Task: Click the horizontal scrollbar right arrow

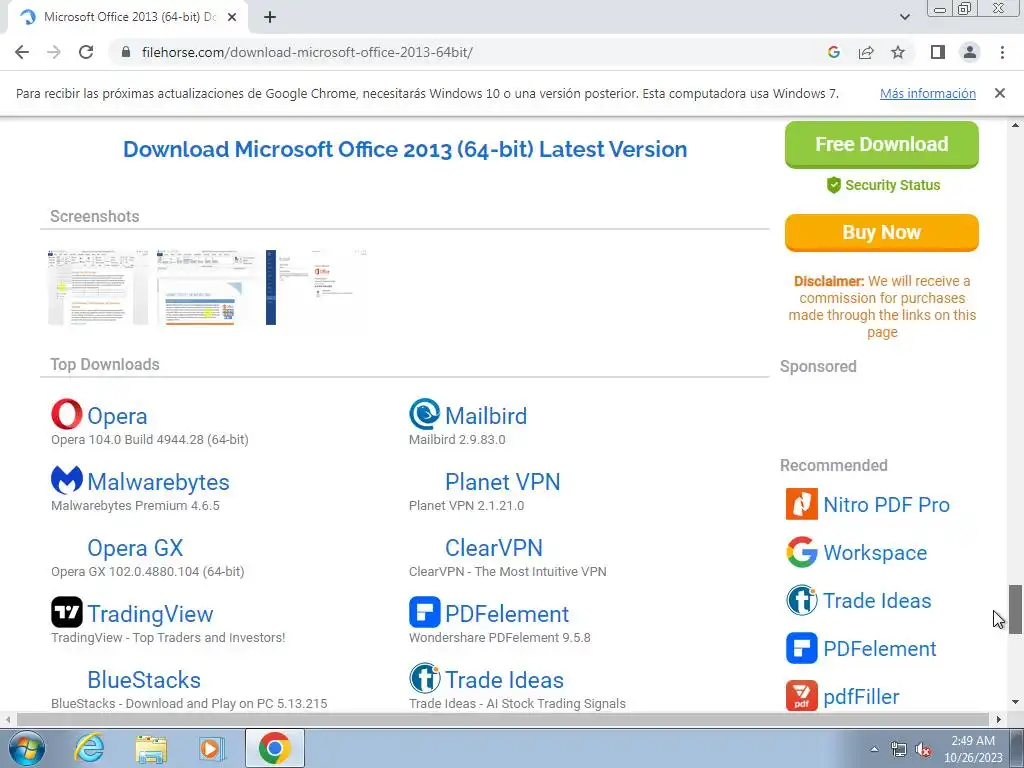Action: (999, 719)
